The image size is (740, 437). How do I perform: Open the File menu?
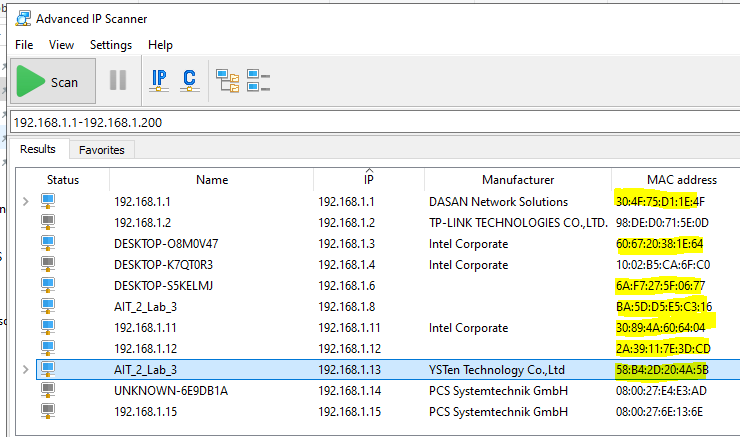click(24, 45)
